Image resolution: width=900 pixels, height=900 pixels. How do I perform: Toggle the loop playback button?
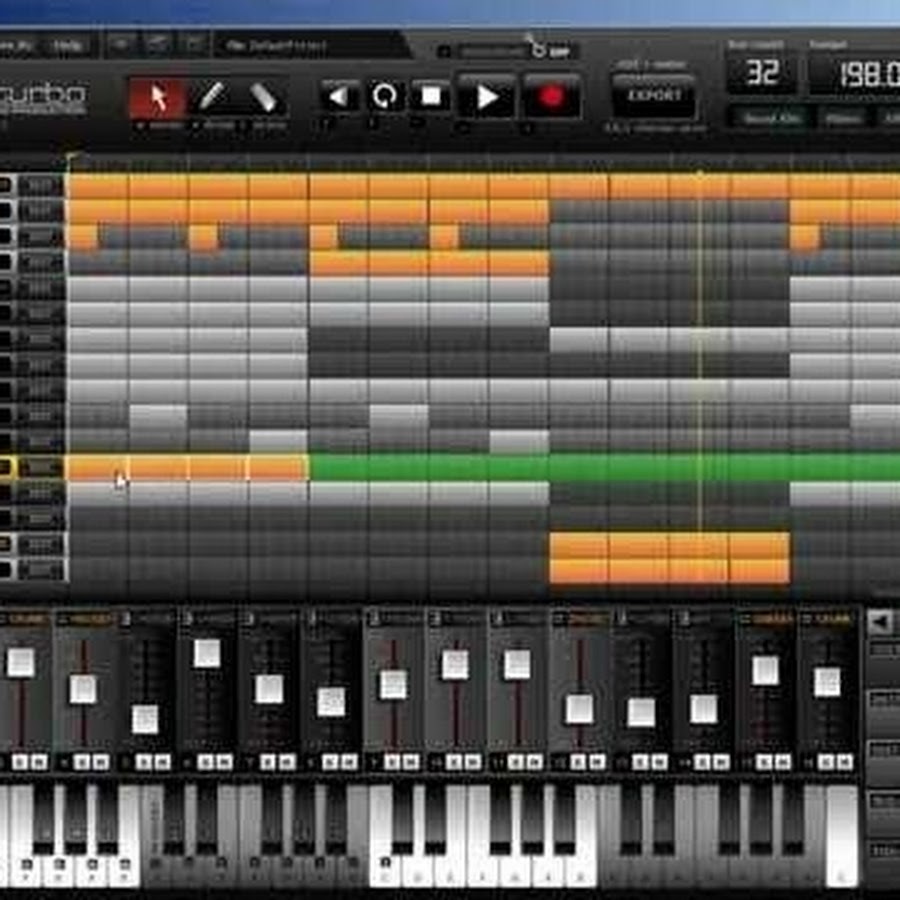click(x=385, y=96)
